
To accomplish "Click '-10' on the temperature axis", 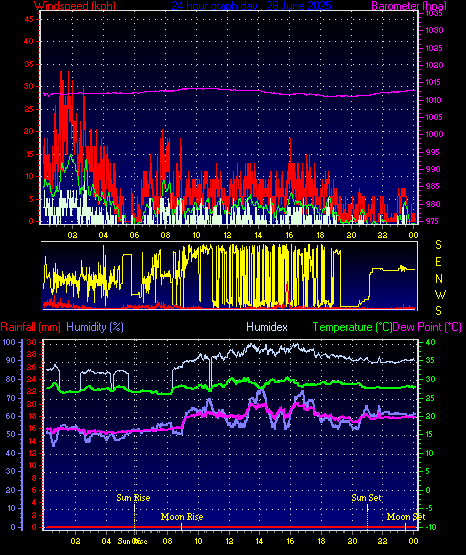I will [430, 527].
